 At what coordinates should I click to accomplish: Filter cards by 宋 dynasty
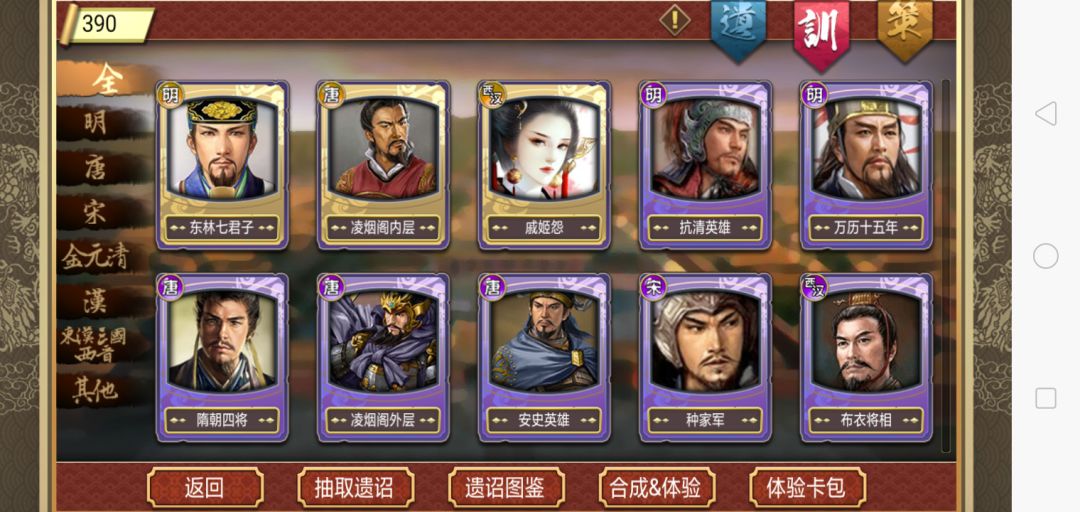[x=96, y=212]
